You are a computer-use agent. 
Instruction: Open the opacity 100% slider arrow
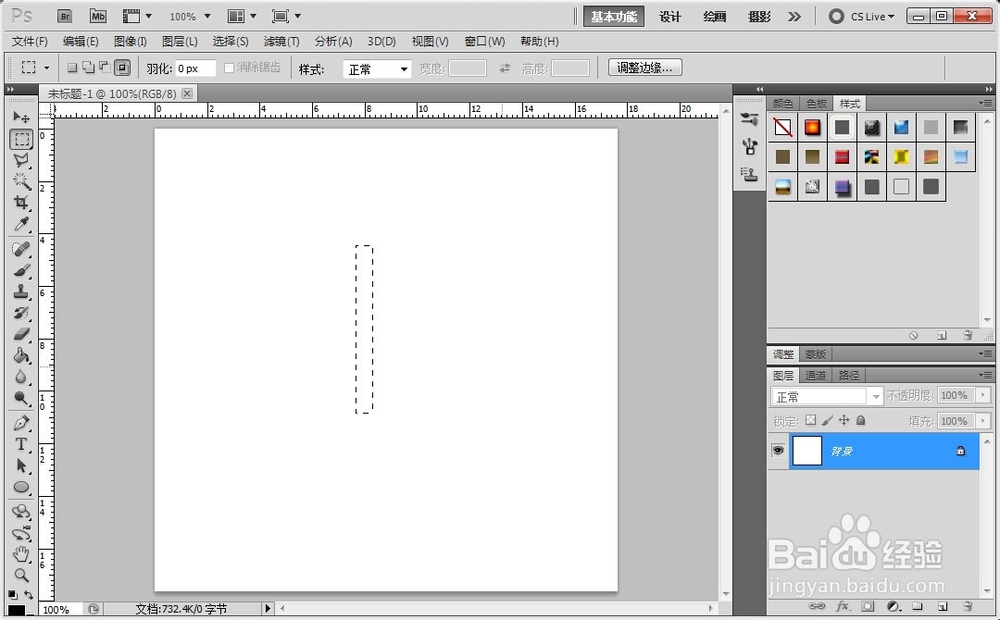(984, 395)
